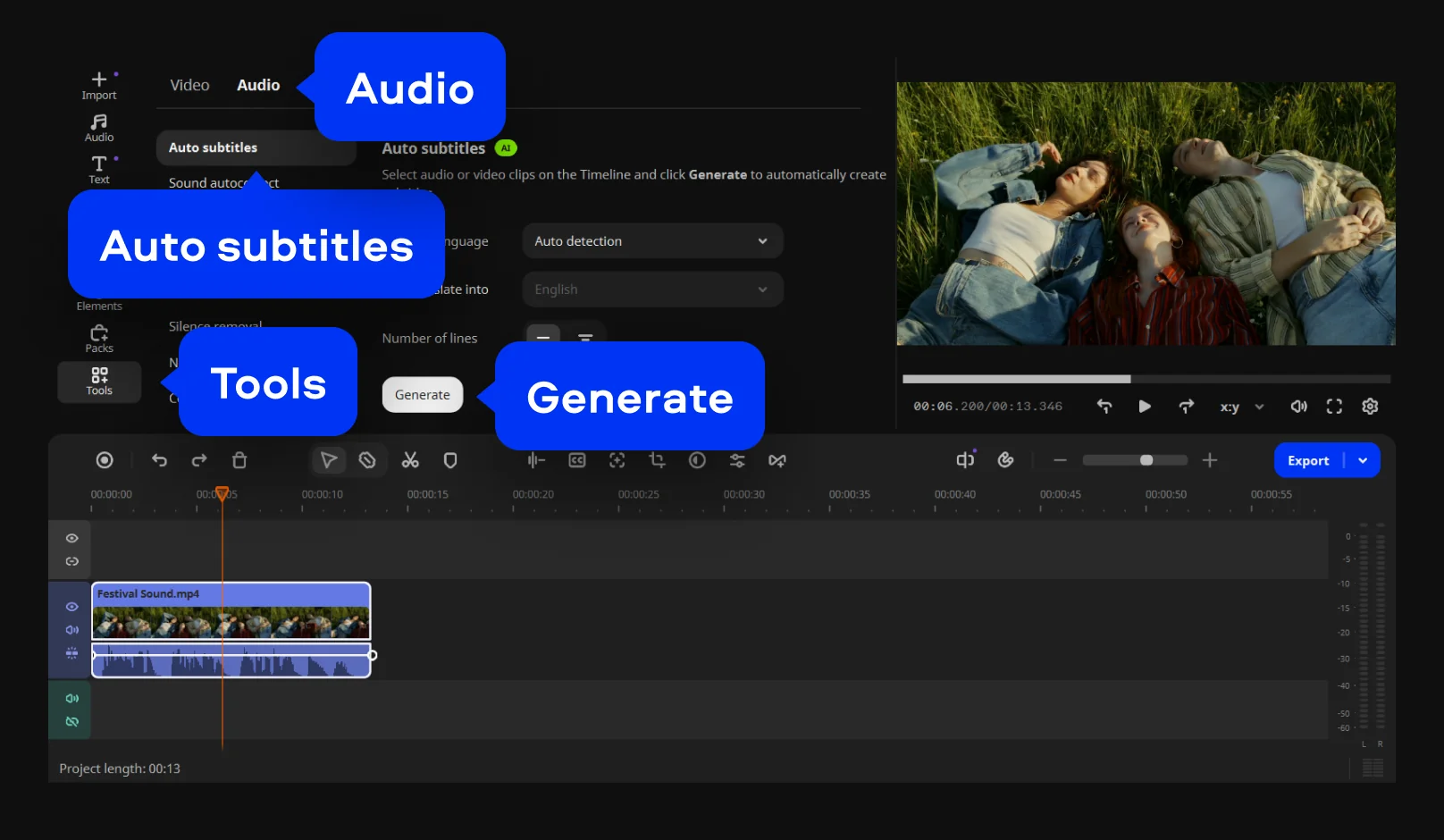Switch to the Video tab
Image resolution: width=1444 pixels, height=840 pixels.
coord(189,85)
